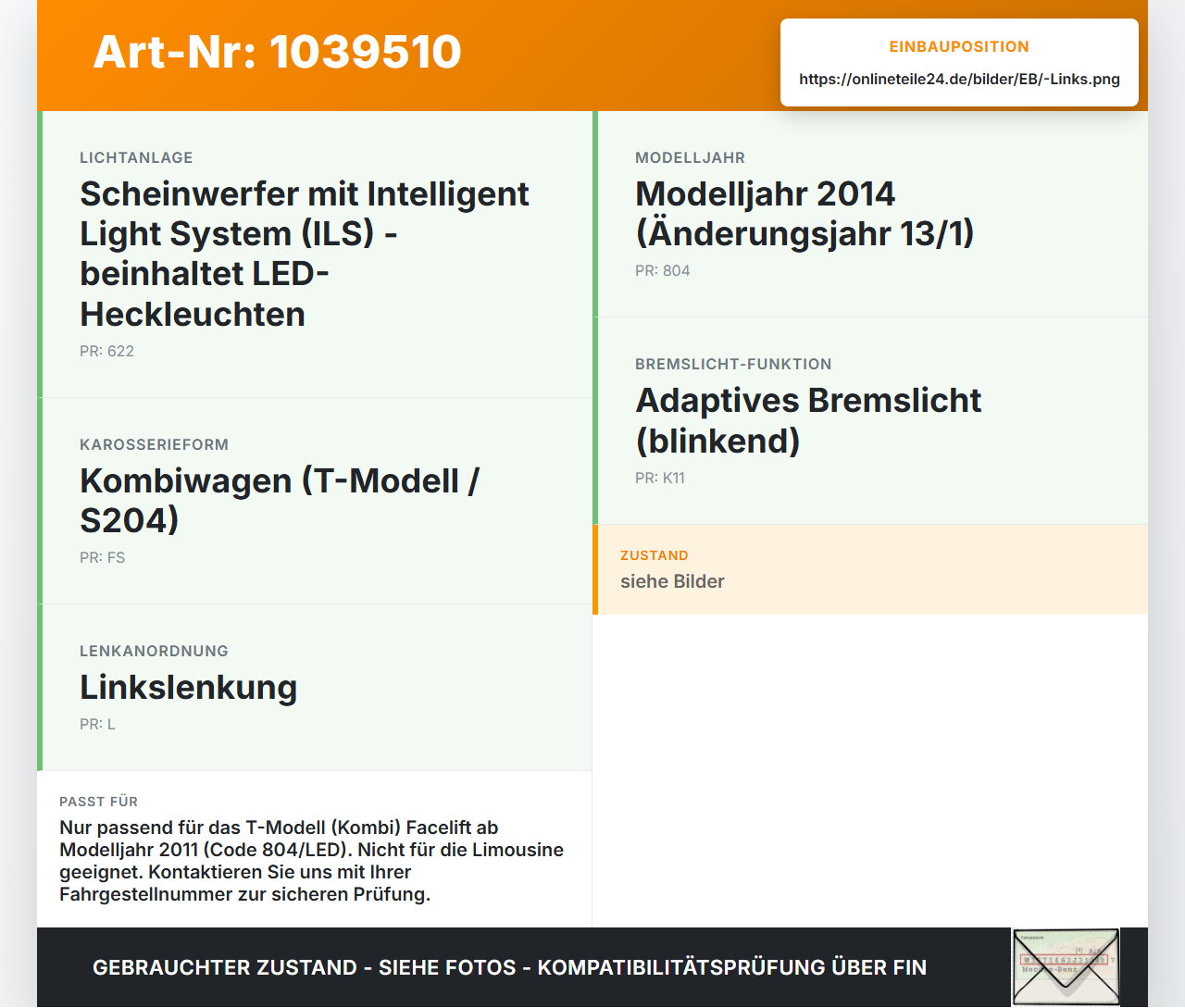The width and height of the screenshot is (1185, 1008).
Task: Click the PR: 622 code text
Action: 106,351
